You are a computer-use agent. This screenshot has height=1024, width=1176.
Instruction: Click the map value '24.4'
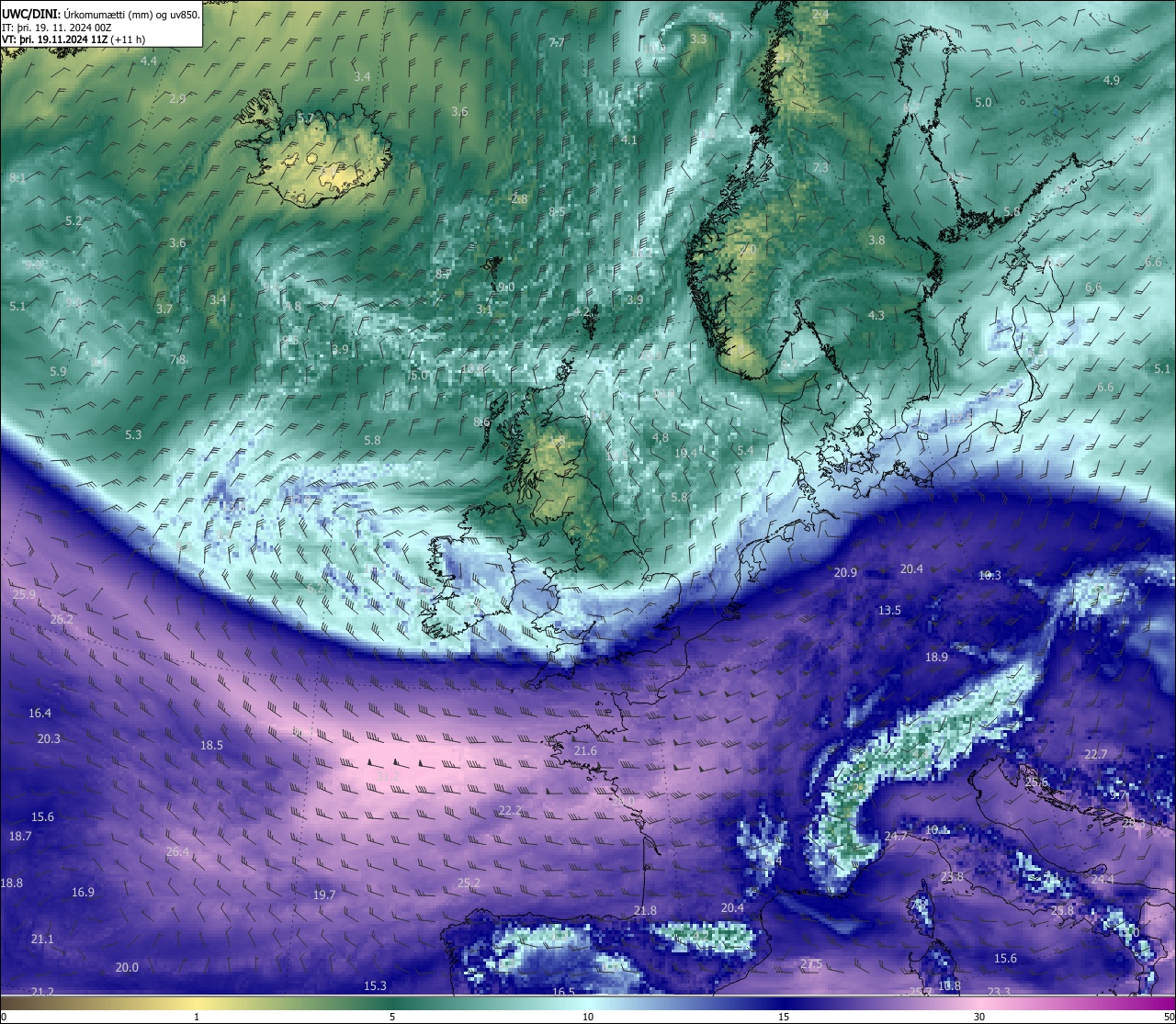tap(1102, 879)
